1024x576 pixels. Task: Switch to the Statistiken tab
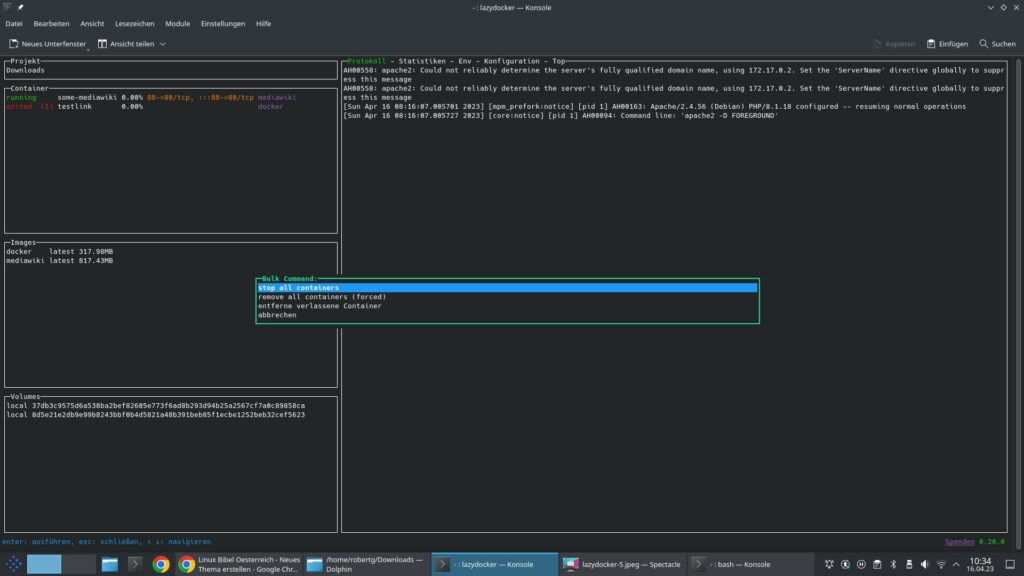click(422, 61)
